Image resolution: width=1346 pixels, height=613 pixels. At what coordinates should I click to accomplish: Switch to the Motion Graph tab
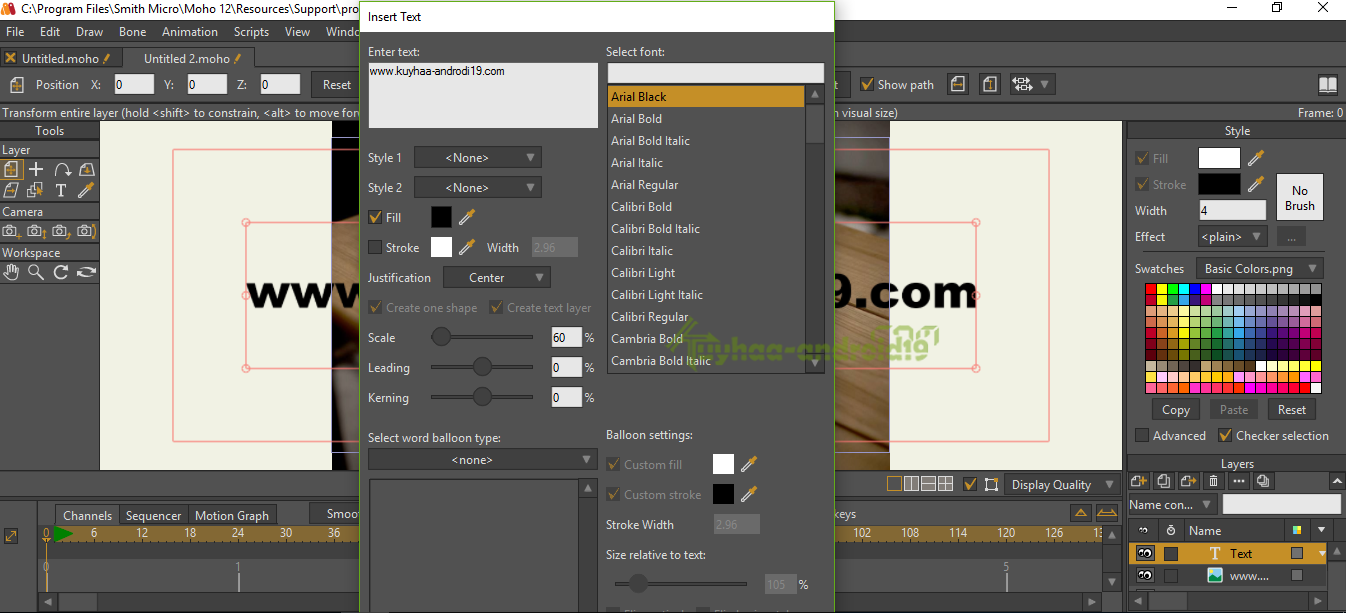(x=232, y=515)
